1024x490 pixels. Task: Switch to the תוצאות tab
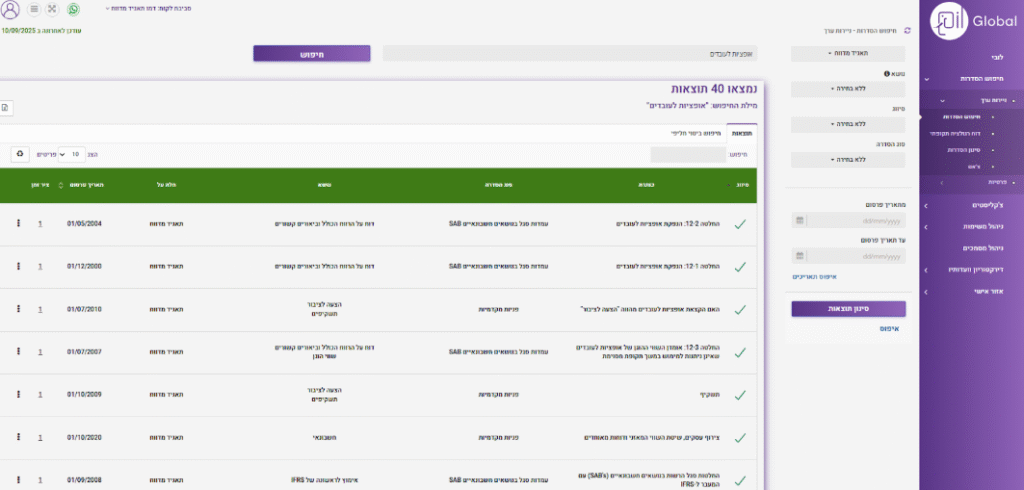[x=742, y=132]
